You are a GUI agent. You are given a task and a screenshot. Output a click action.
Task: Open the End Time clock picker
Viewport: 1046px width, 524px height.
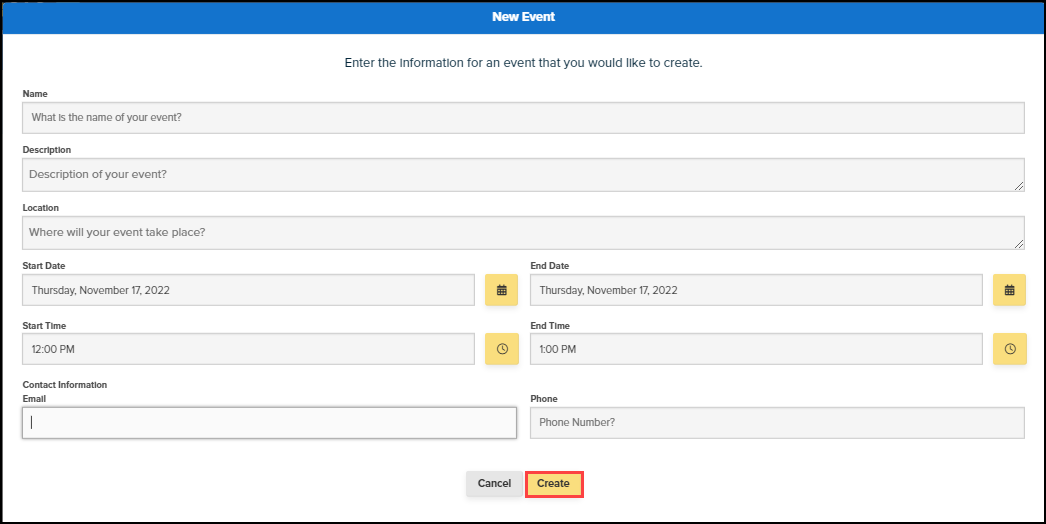[1009, 349]
